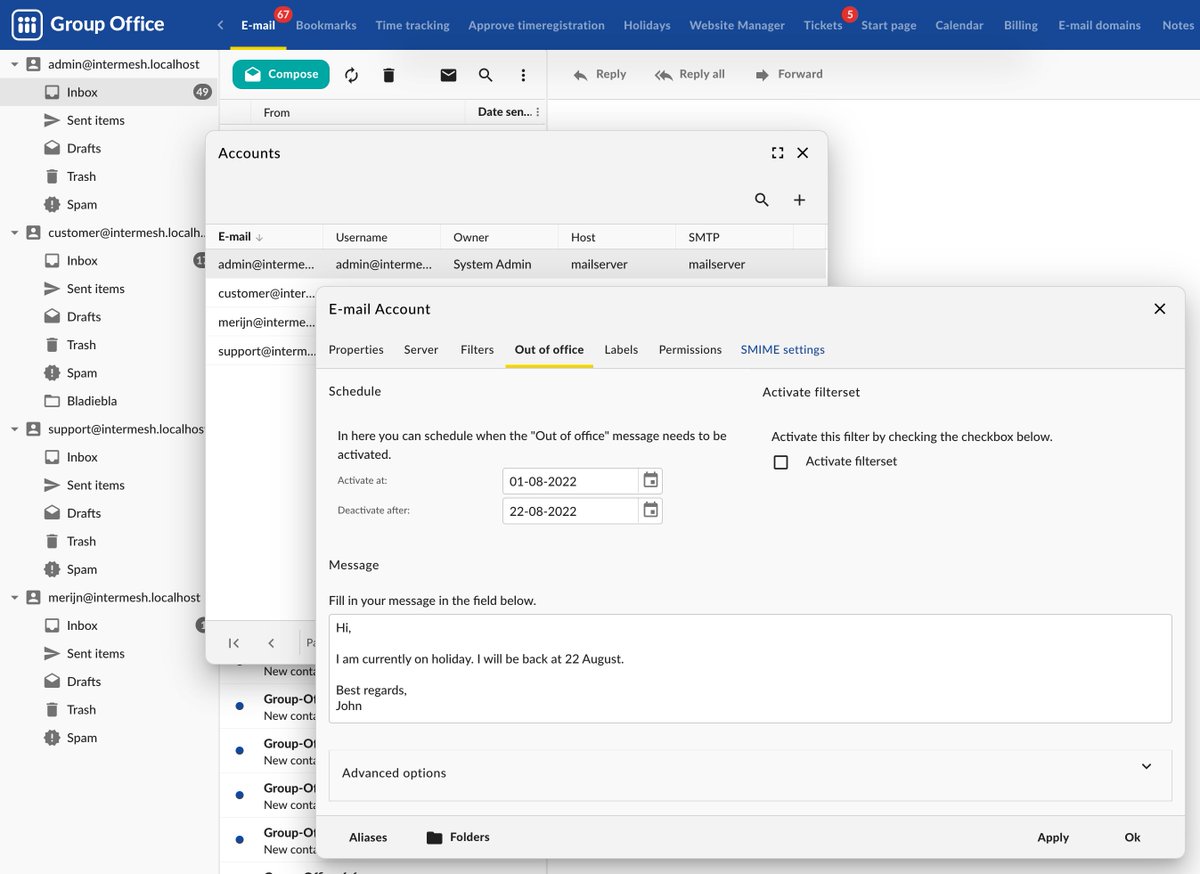Image resolution: width=1200 pixels, height=874 pixels.
Task: Go to first page in Accounts pager
Action: point(233,643)
